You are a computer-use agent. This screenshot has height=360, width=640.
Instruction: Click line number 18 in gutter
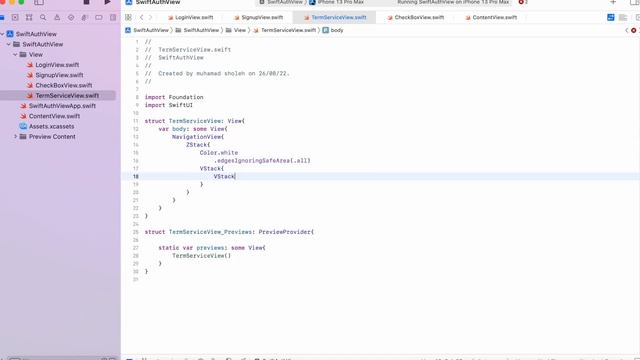point(136,176)
